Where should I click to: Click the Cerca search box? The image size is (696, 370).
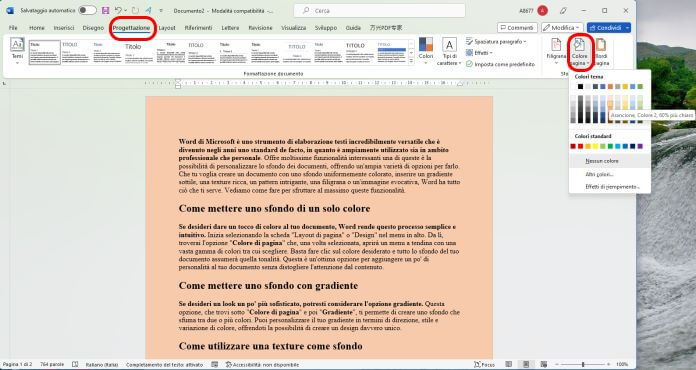(x=380, y=10)
